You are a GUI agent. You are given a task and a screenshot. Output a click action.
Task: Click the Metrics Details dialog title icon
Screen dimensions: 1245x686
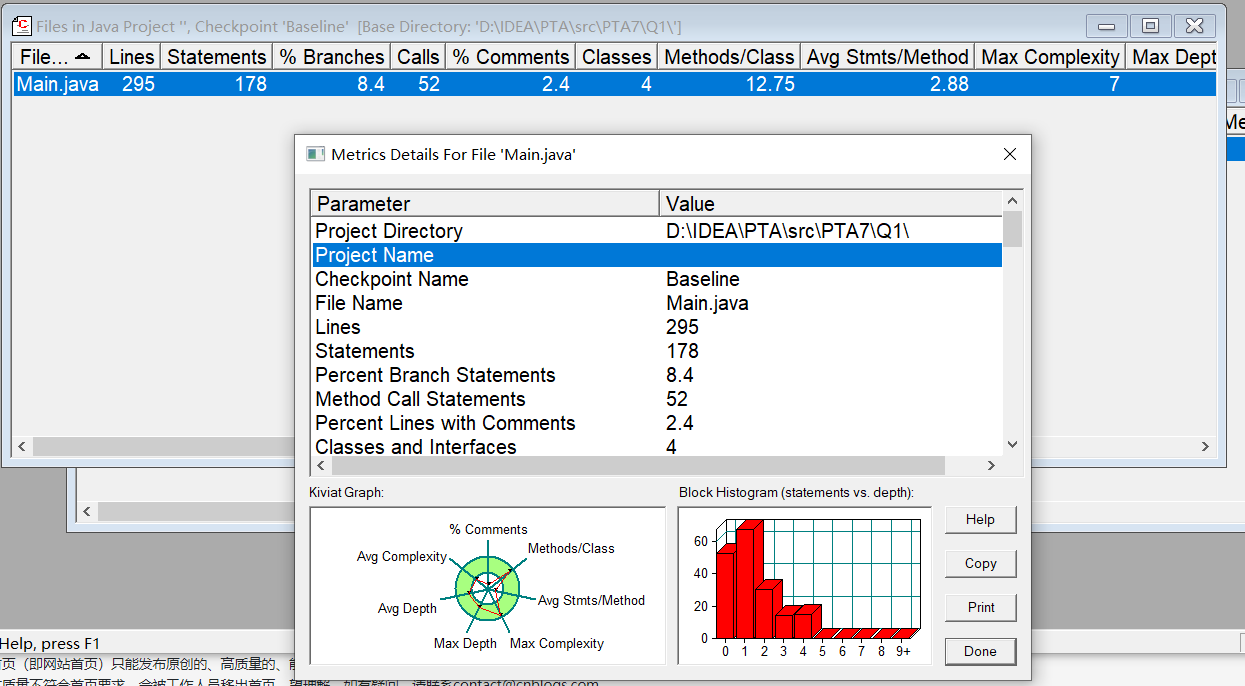316,154
